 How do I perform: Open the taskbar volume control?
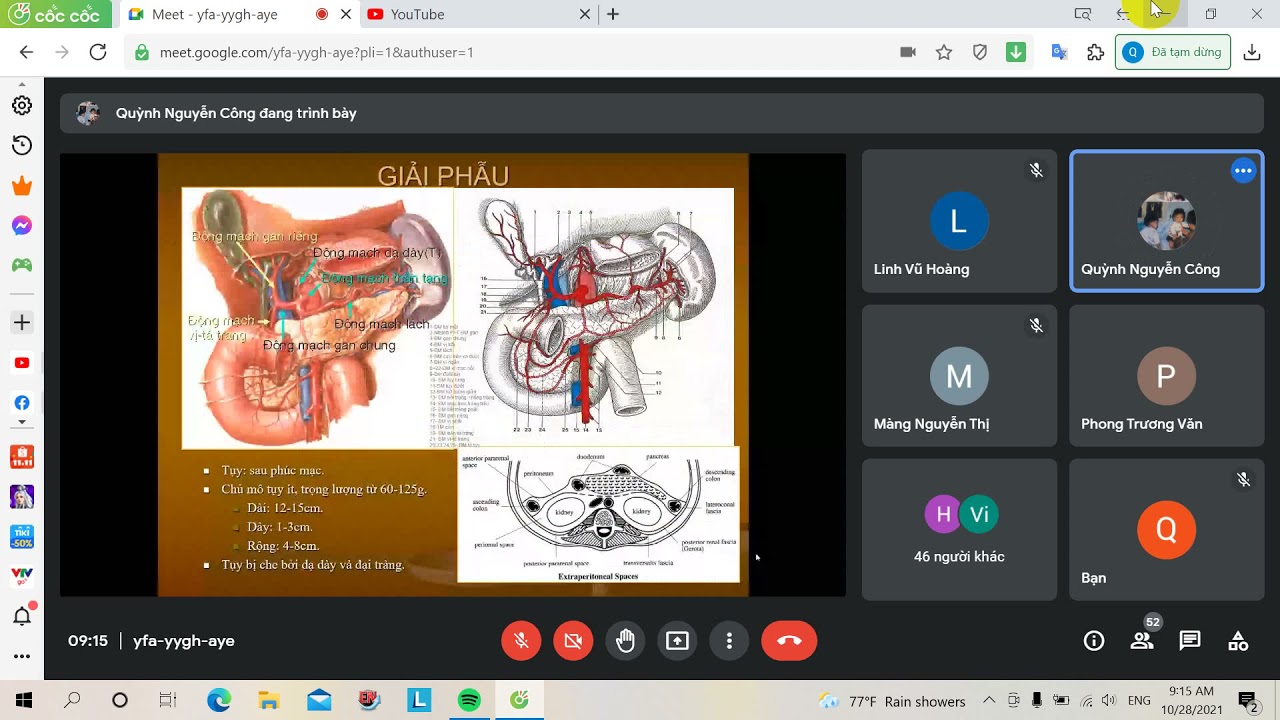(x=1109, y=700)
